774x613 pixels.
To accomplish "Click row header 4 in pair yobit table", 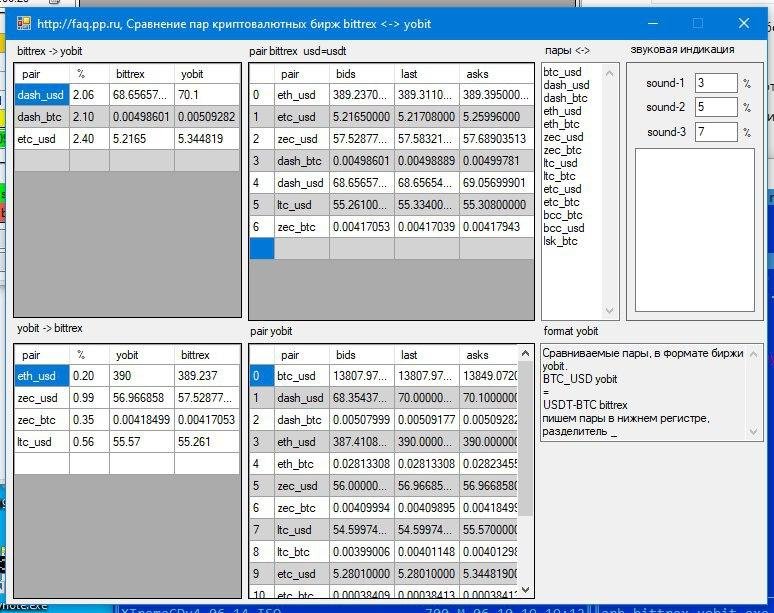I will pos(262,464).
